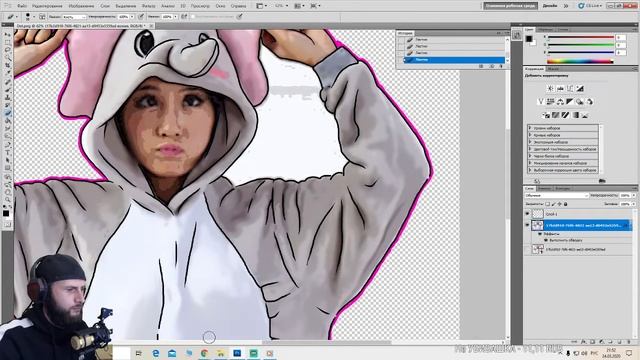
Task: Switch to the Каналы tab
Action: coord(544,189)
